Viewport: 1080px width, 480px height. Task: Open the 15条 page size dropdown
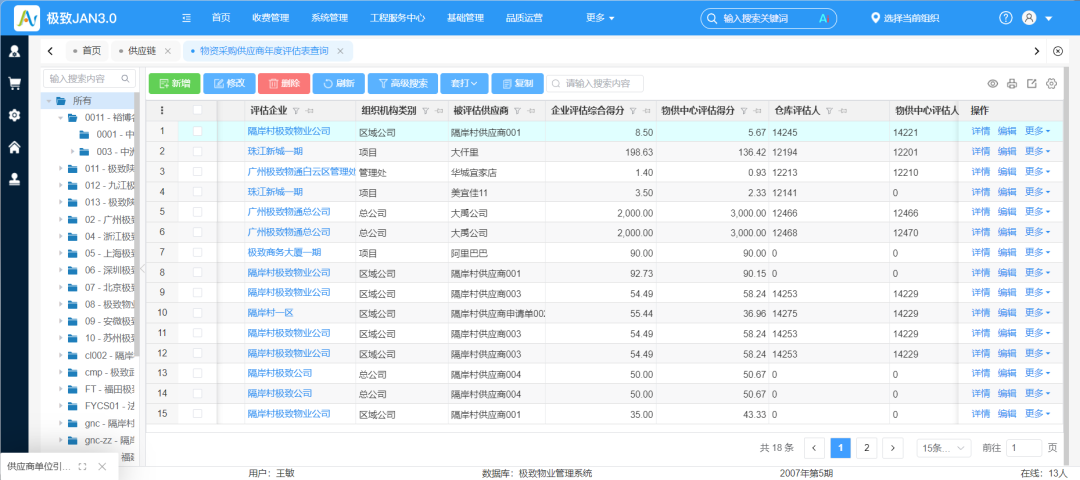pos(944,448)
